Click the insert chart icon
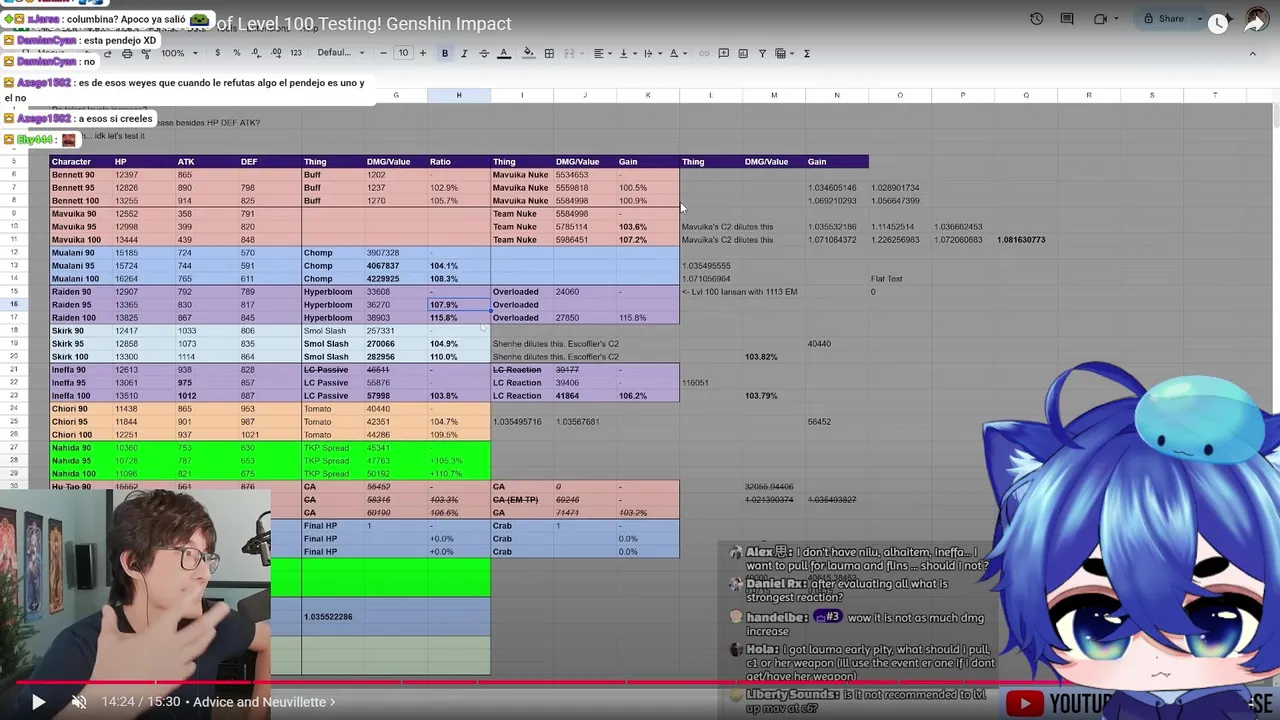This screenshot has width=1280, height=720. click(x=743, y=53)
